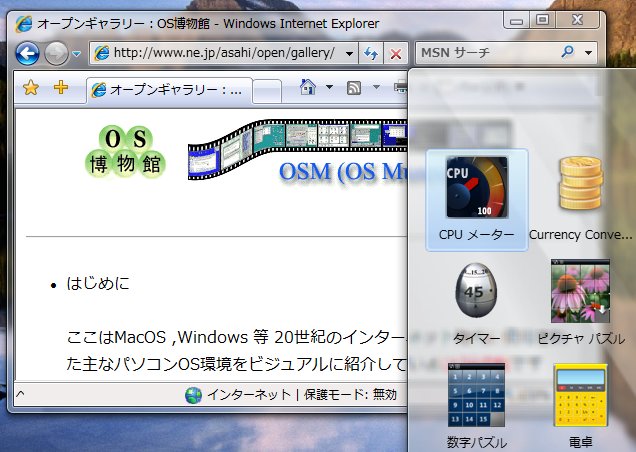This screenshot has width=636, height=452.
Task: Click the 保護モード: 無効 status text
Action: [350, 394]
